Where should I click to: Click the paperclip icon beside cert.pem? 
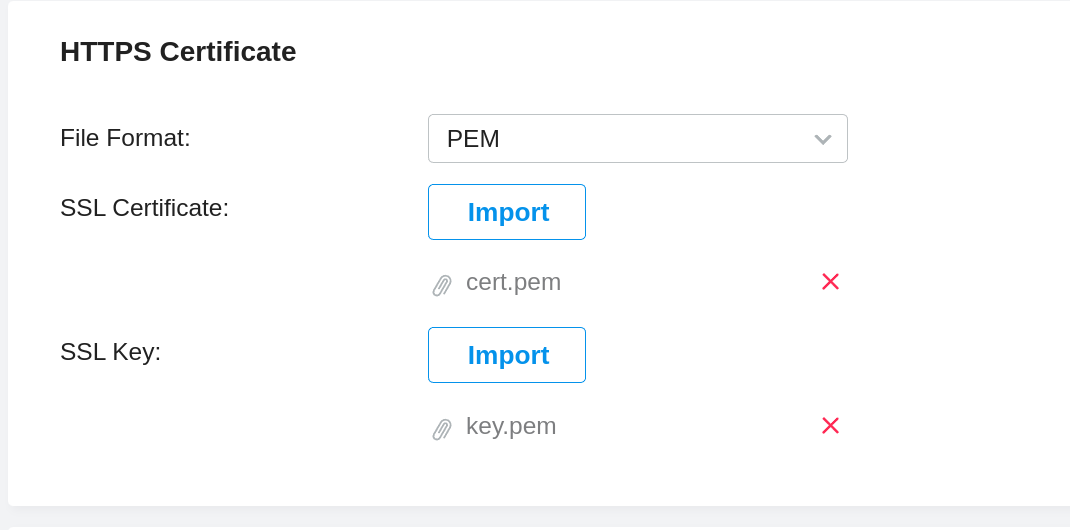pos(442,285)
